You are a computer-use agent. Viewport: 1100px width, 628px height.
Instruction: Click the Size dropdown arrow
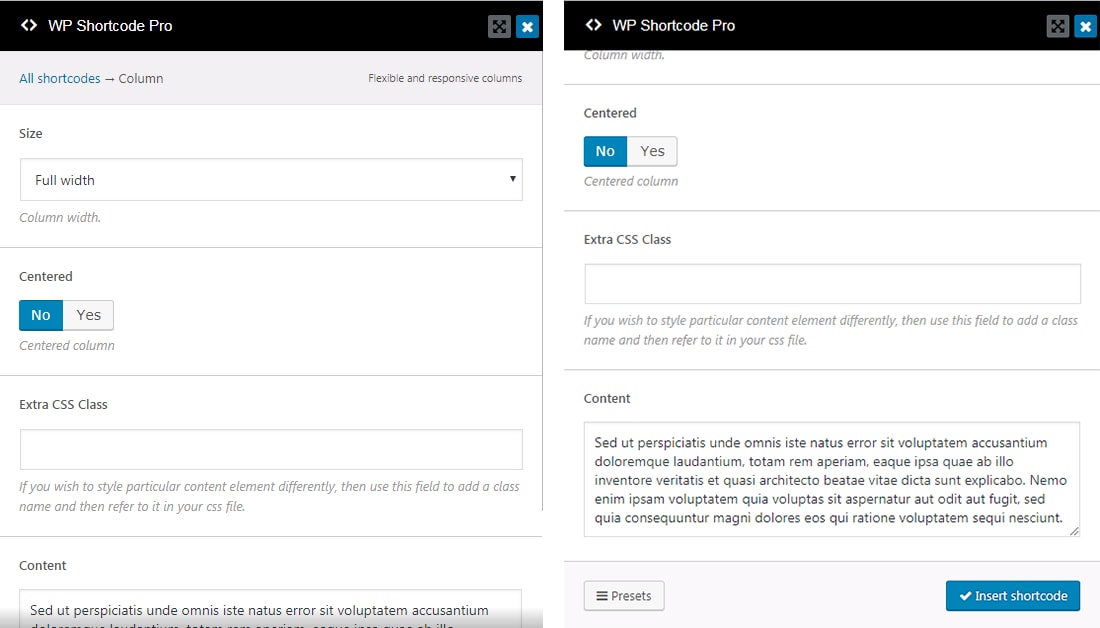point(512,179)
